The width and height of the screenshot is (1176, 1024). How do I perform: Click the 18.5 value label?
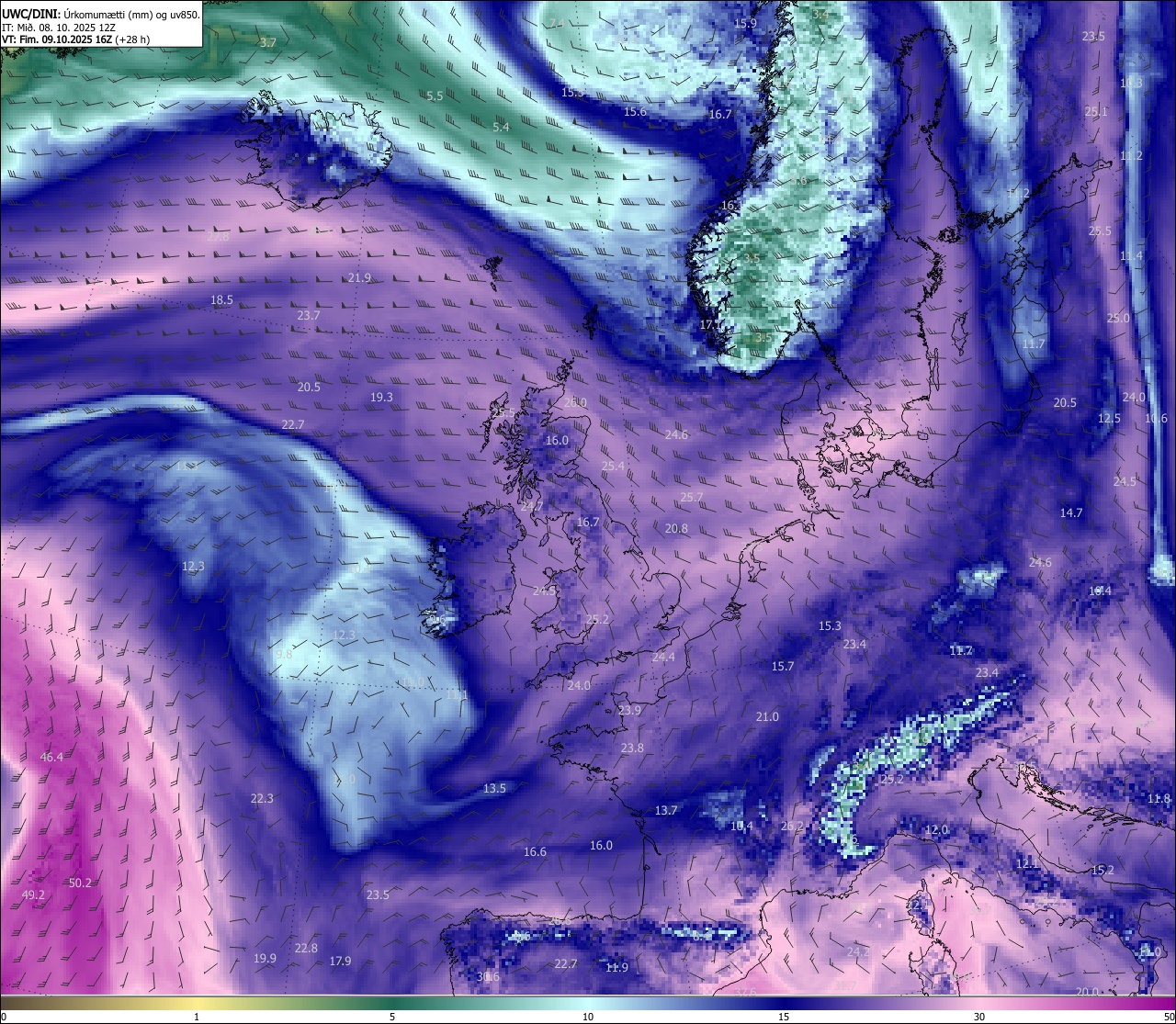tap(221, 300)
